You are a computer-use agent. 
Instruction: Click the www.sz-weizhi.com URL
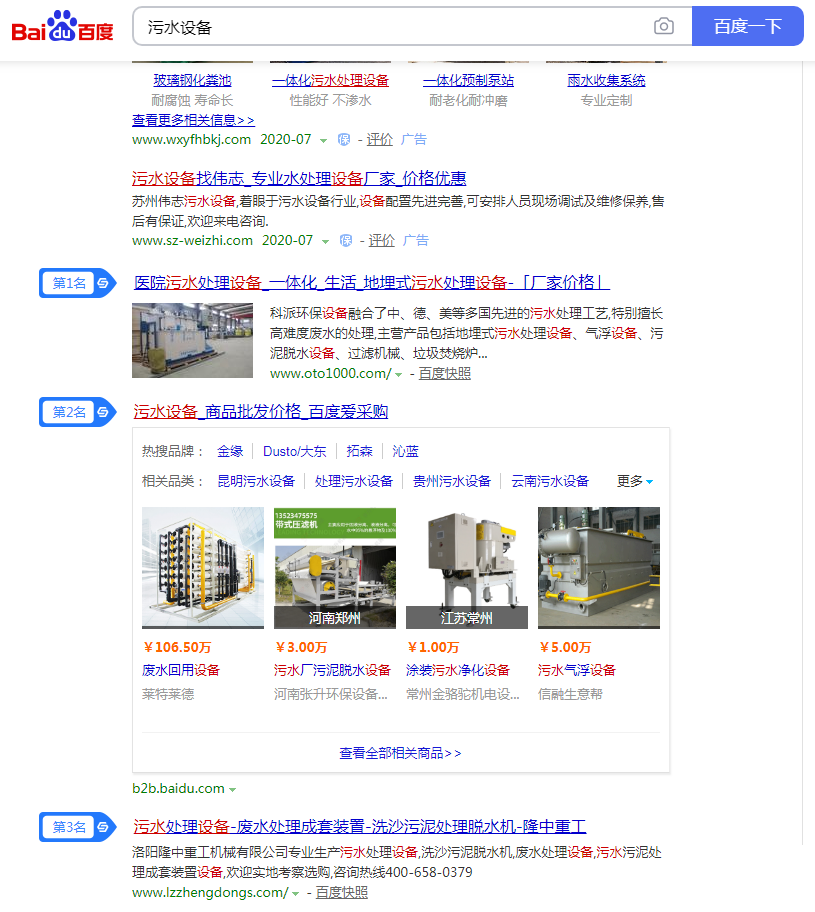coord(193,241)
